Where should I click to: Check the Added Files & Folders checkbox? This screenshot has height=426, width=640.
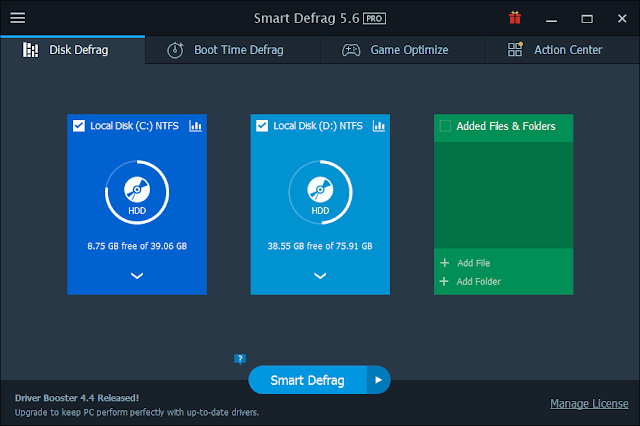click(x=445, y=126)
